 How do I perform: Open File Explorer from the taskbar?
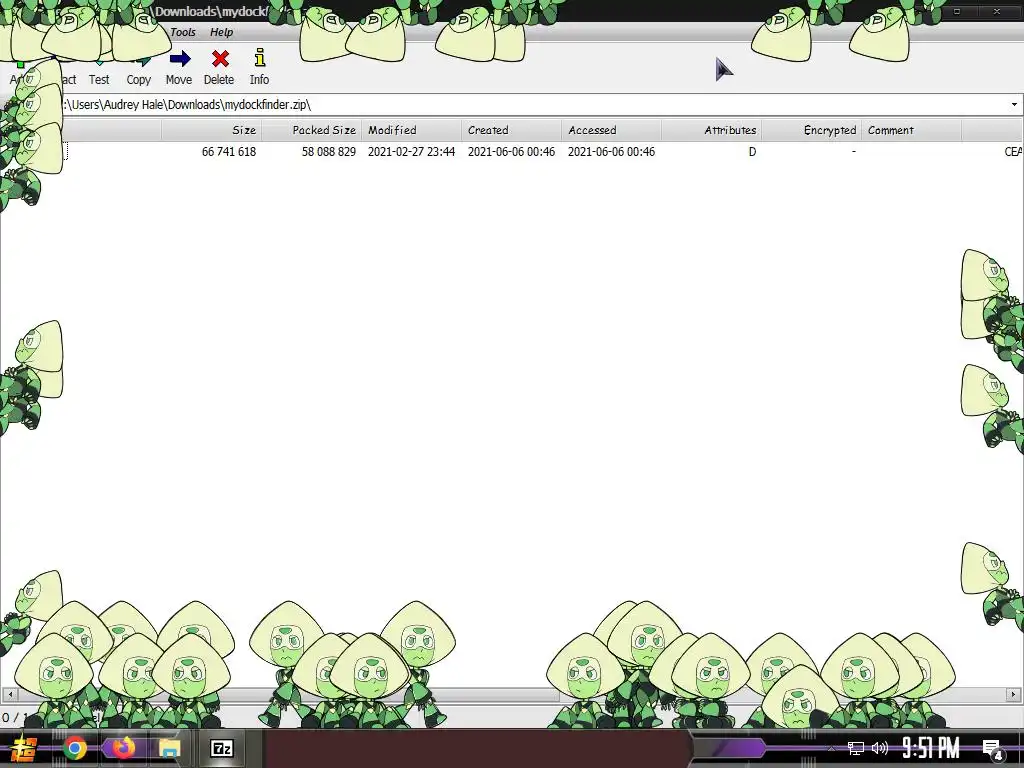tap(169, 748)
